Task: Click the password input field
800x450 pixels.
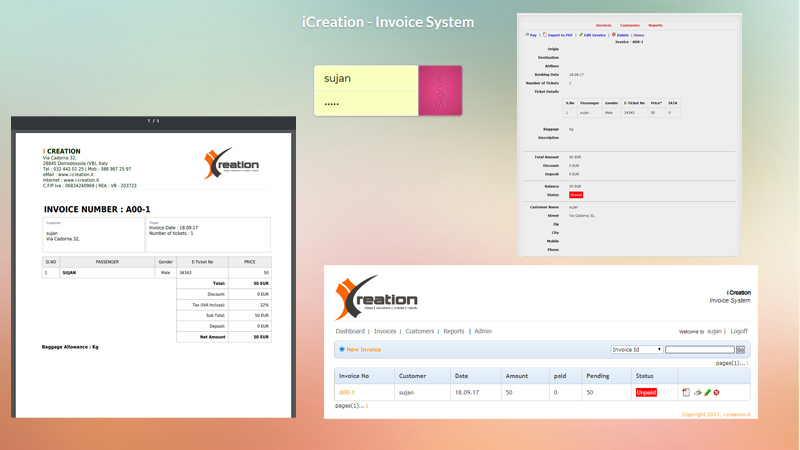Action: [366, 104]
